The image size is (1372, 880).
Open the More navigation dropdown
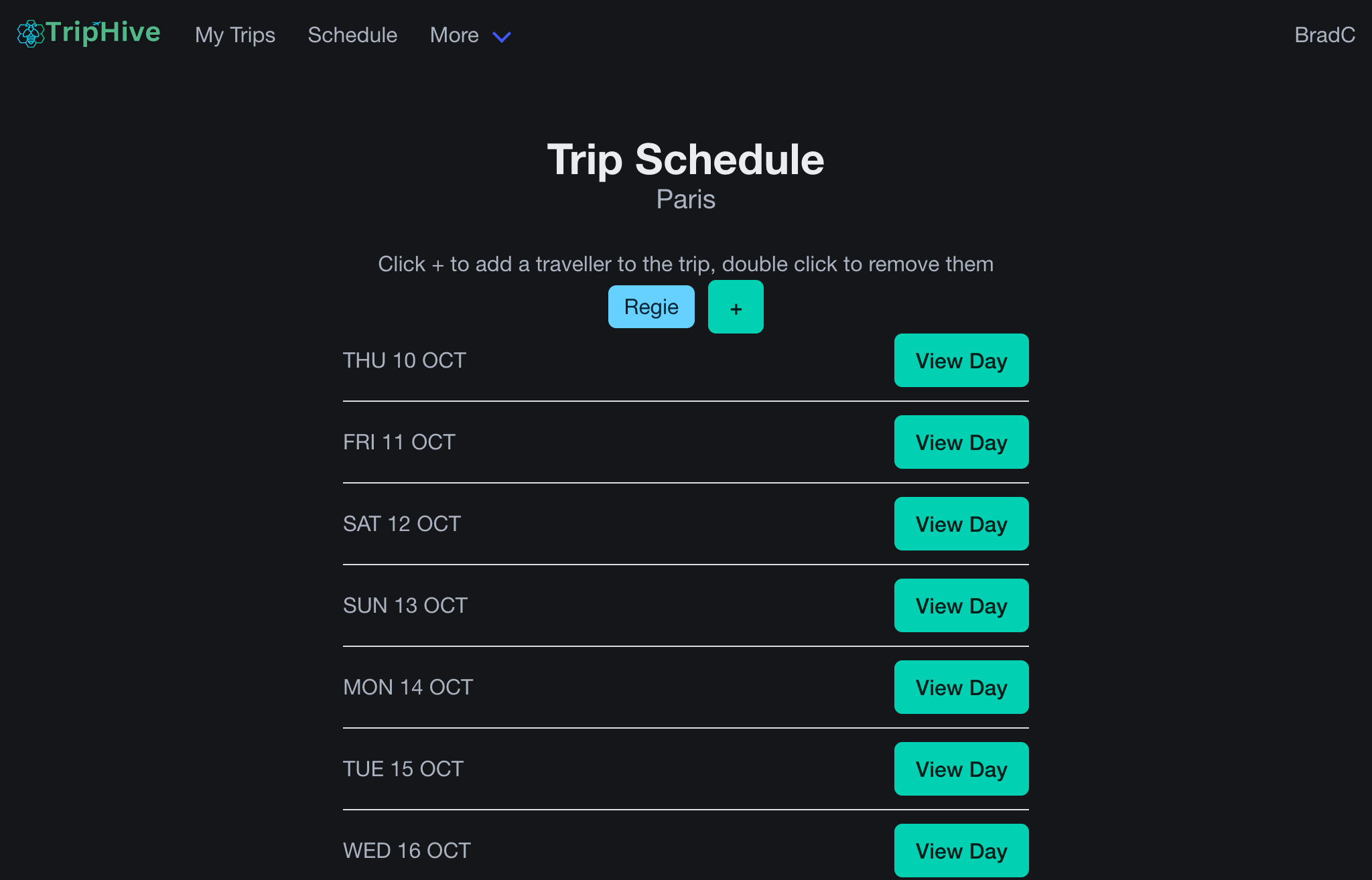point(454,35)
